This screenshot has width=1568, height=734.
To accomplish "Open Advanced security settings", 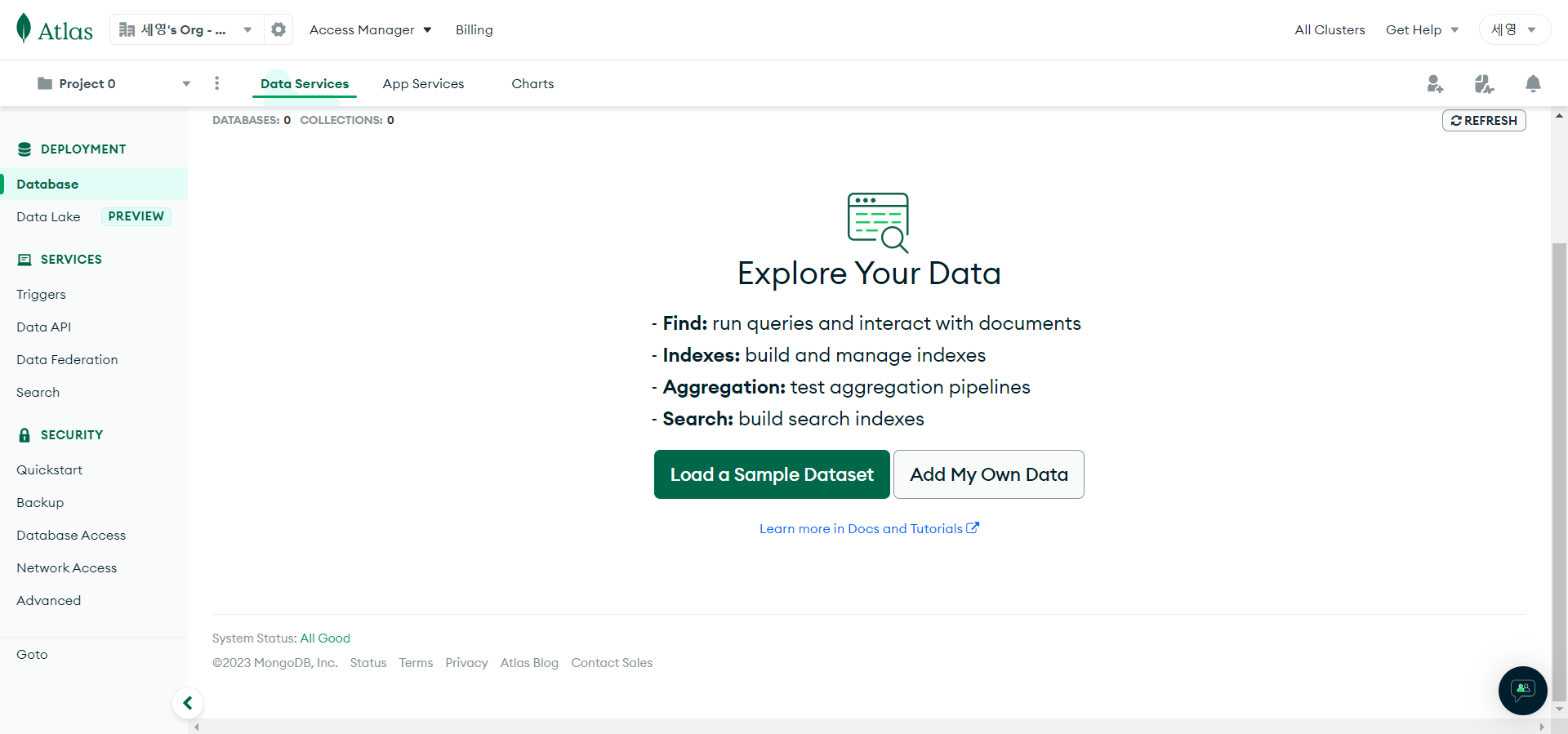I will click(48, 600).
